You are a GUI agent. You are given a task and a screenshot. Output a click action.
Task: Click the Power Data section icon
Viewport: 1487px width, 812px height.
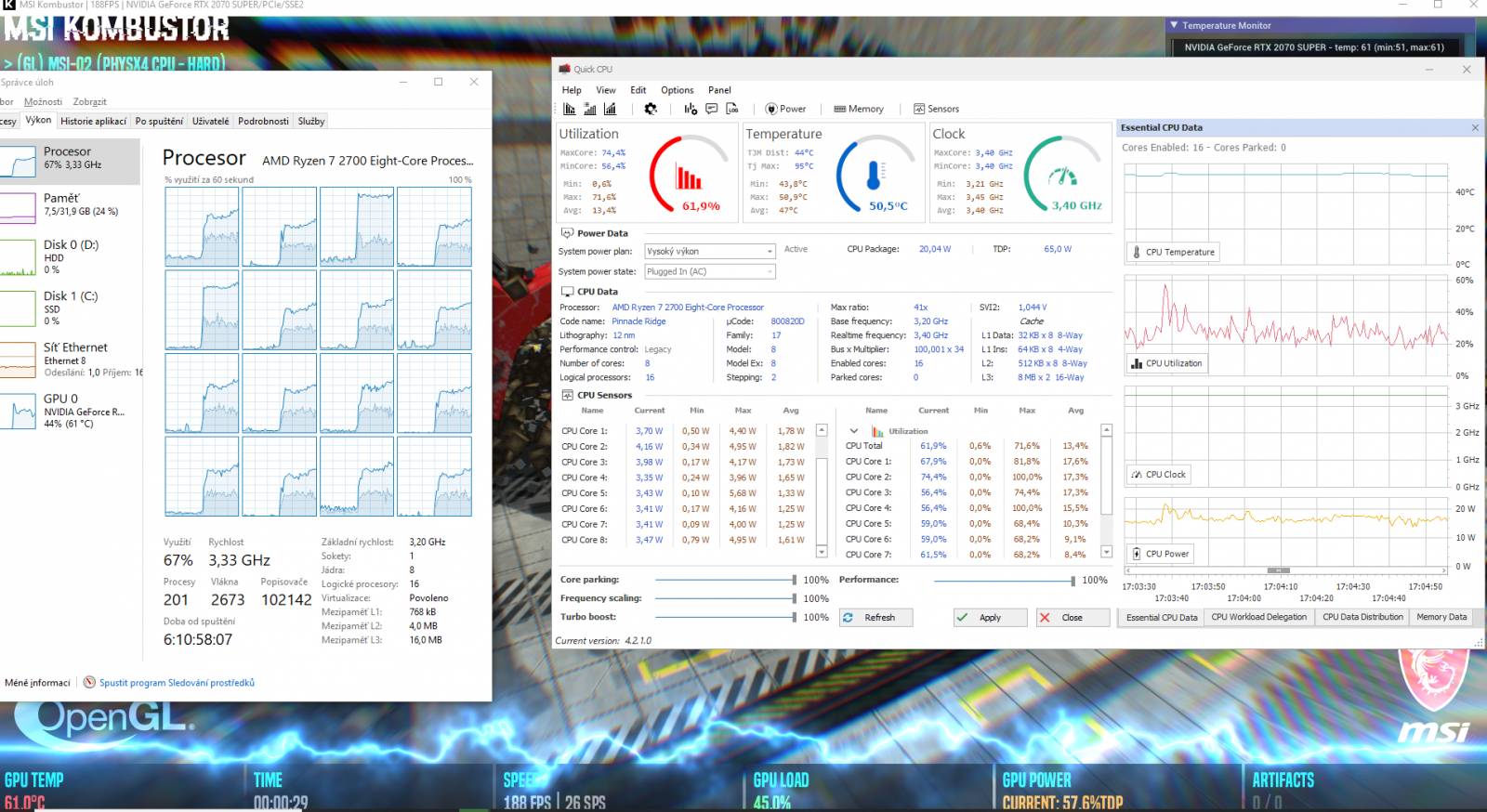tap(567, 233)
